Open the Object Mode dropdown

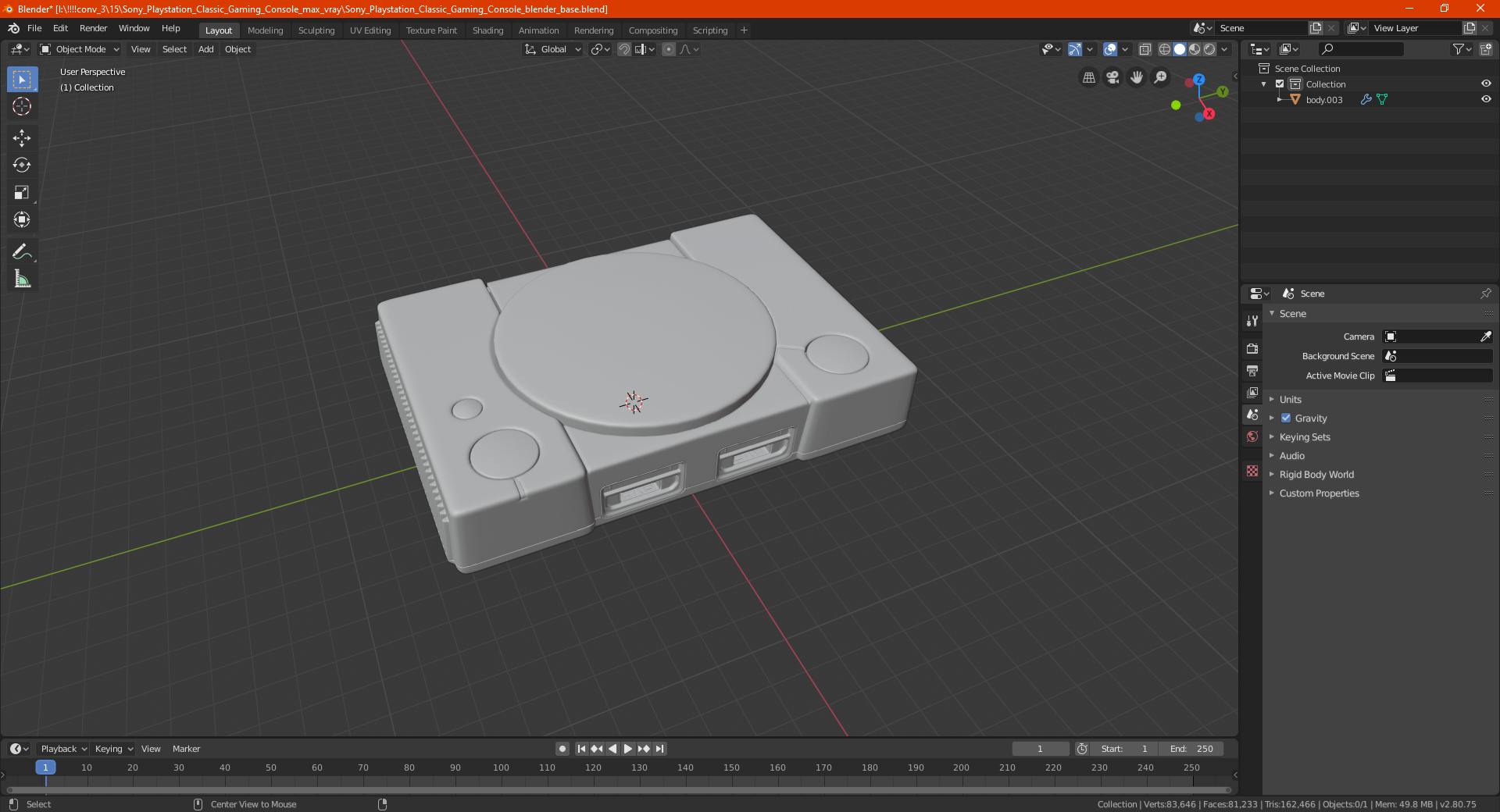coord(80,49)
